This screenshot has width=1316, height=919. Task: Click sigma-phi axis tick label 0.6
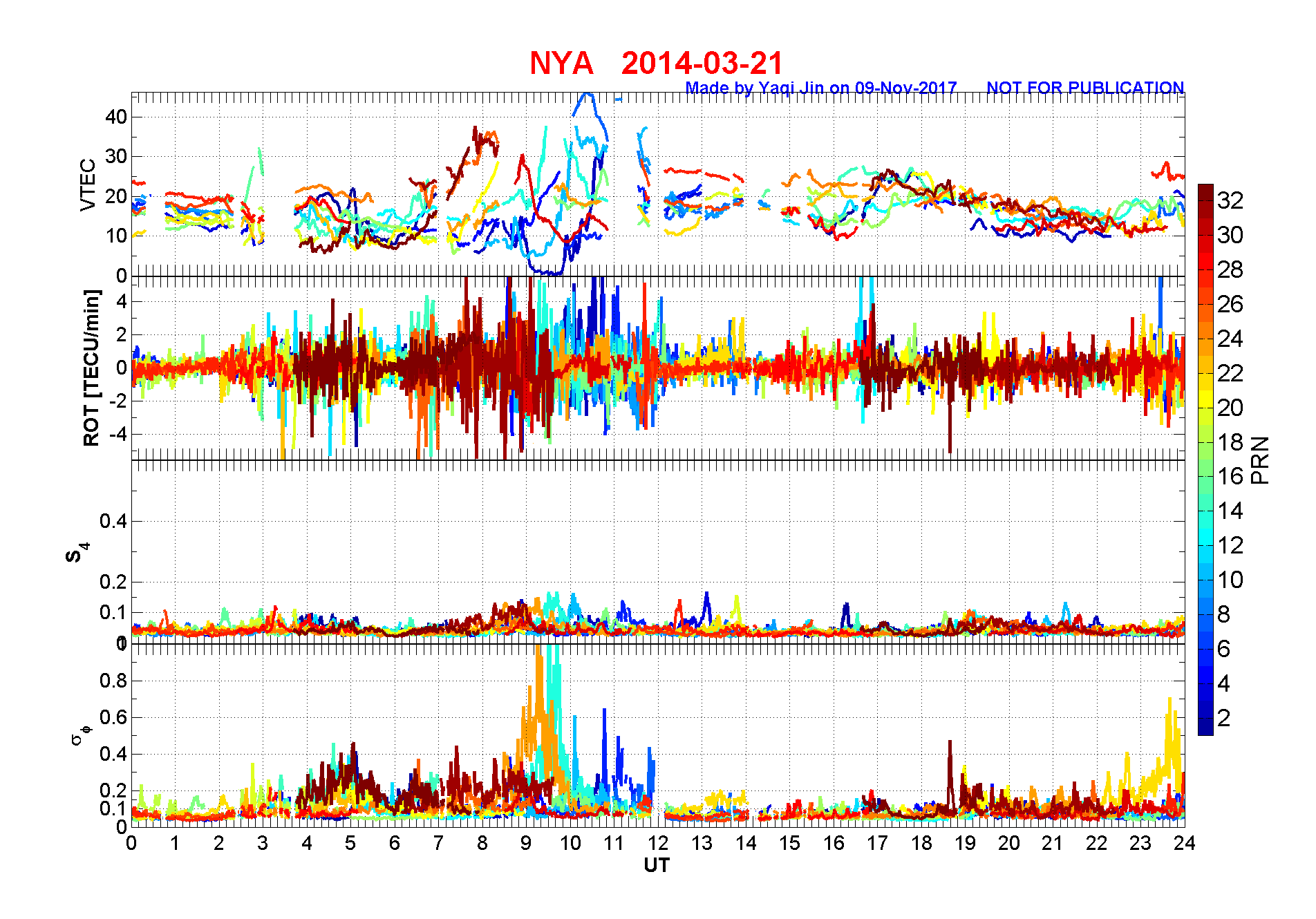113,717
